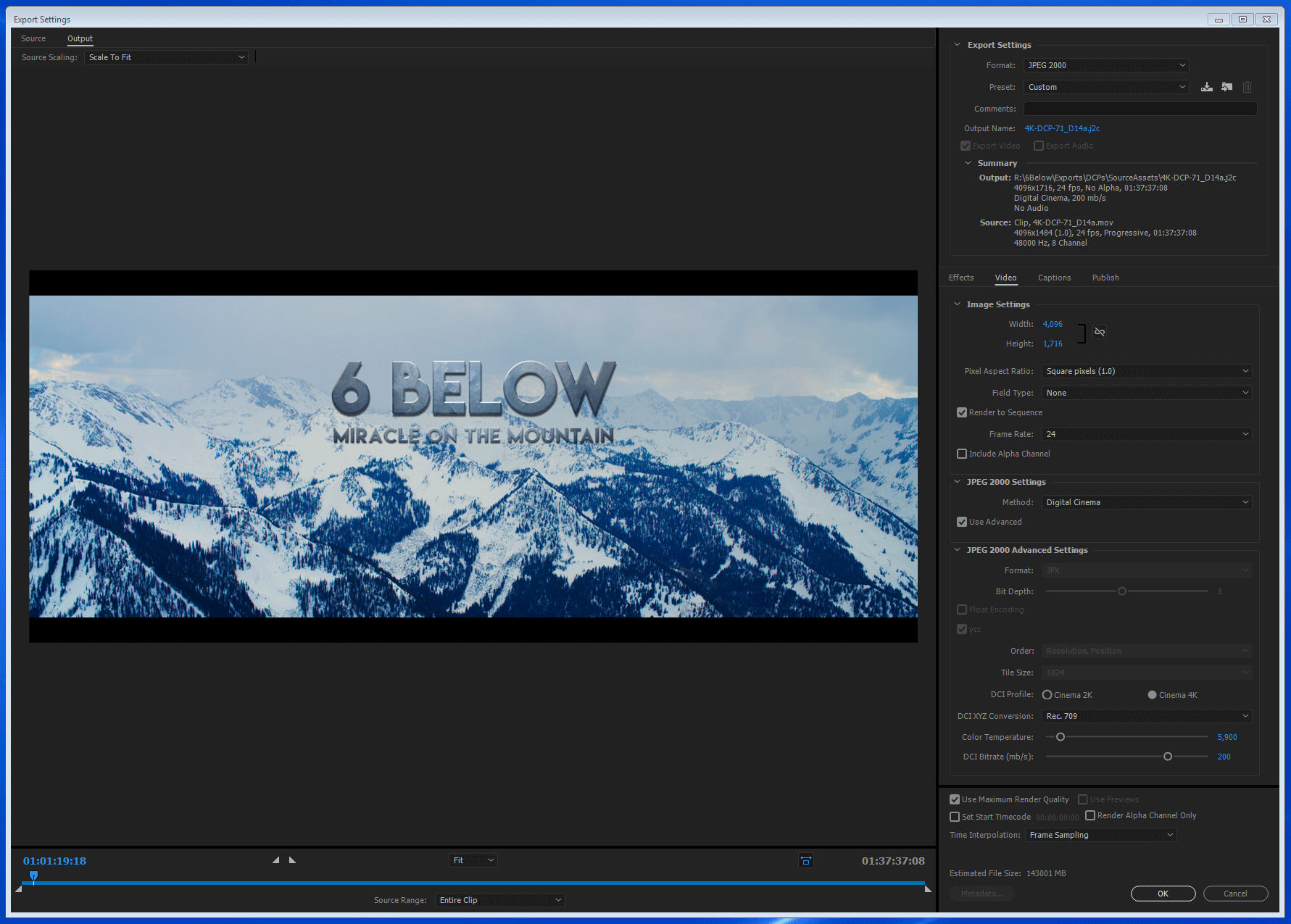Open the Time Interpolation dropdown

[1100, 835]
